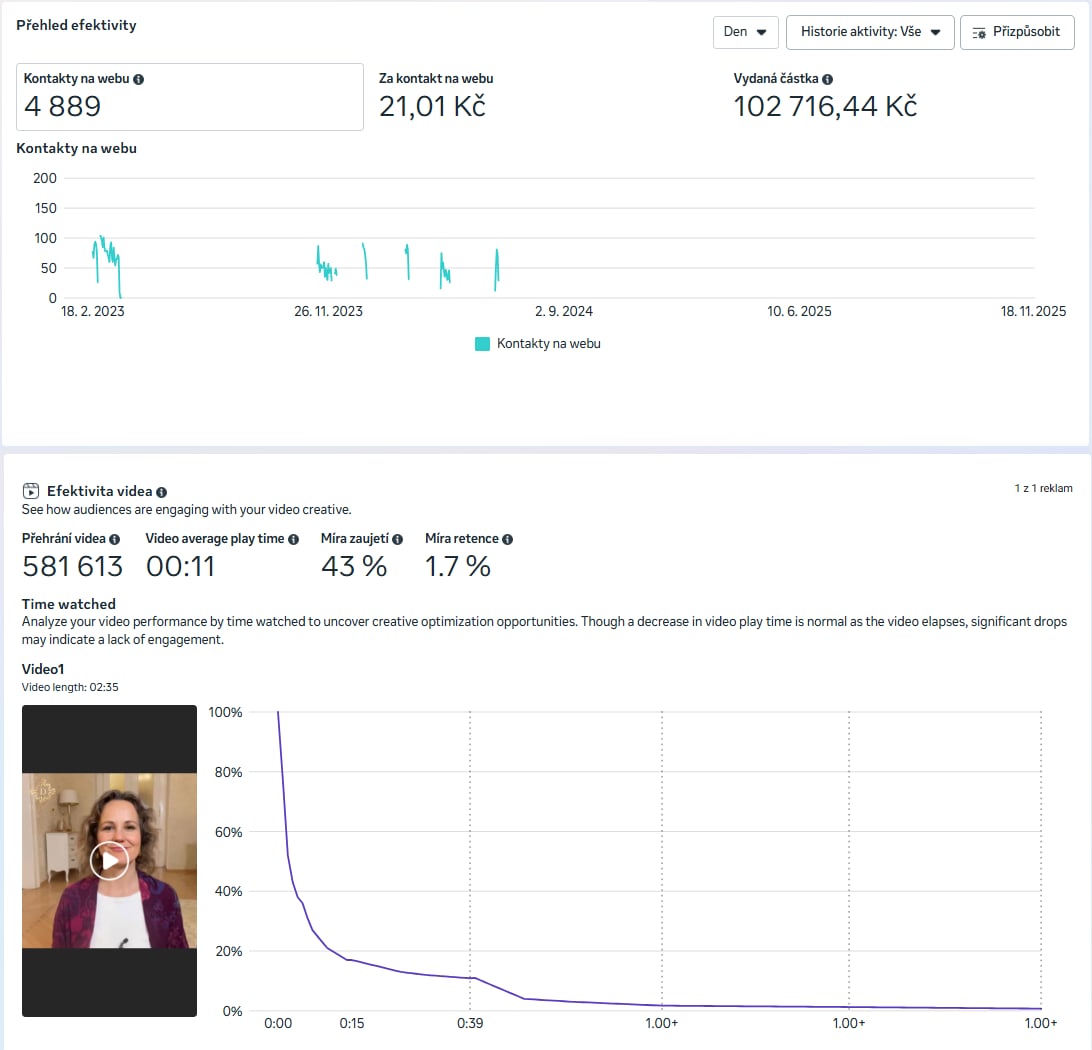This screenshot has width=1092, height=1050.
Task: Click the video reel icon before Efektivita videa
Action: point(31,491)
